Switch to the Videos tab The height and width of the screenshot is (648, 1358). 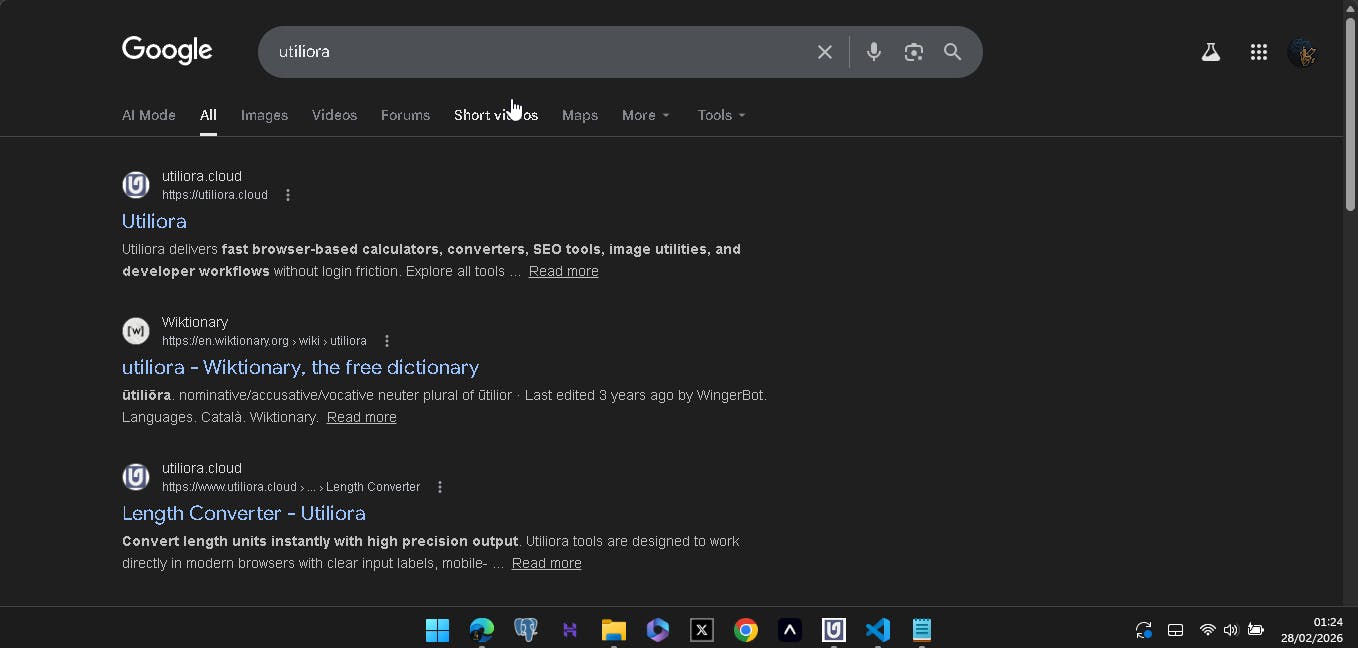point(334,115)
